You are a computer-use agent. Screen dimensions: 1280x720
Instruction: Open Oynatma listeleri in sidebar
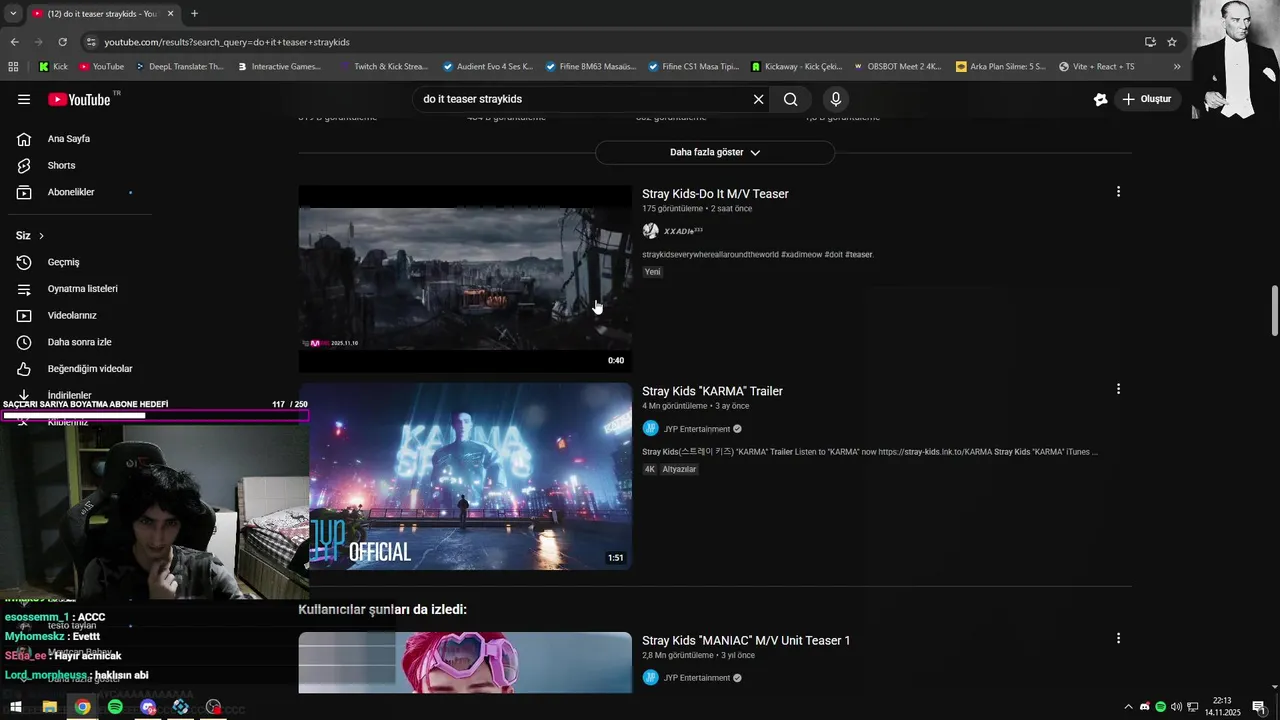coord(82,289)
